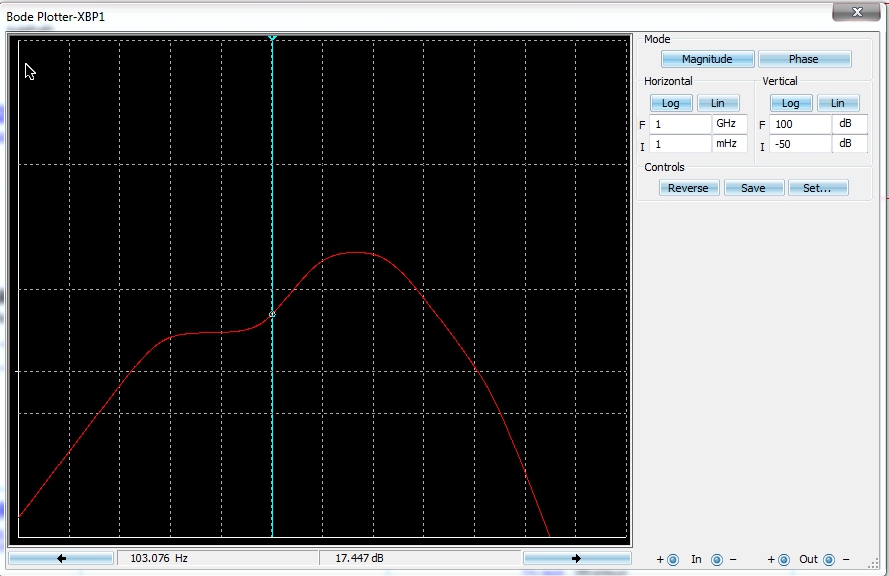
Task: Click the Out positive terminal
Action: pos(784,560)
